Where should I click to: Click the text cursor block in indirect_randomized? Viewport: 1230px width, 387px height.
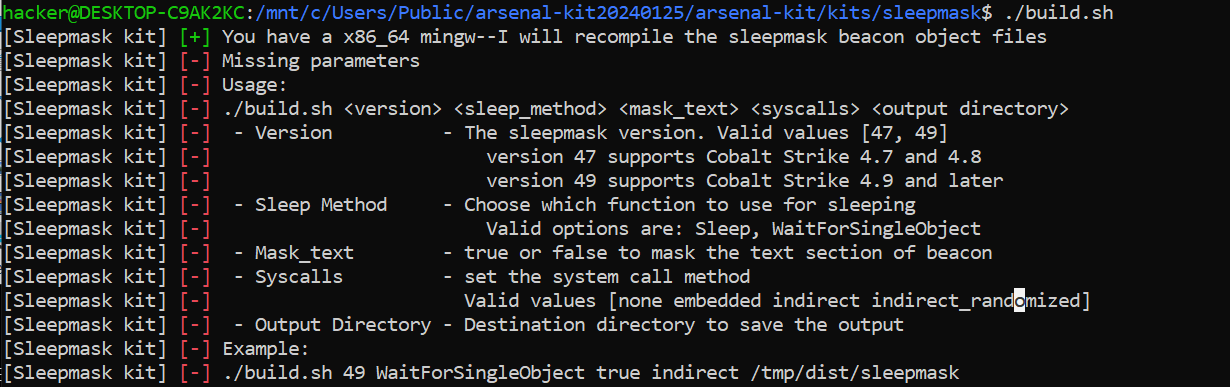(x=1019, y=300)
